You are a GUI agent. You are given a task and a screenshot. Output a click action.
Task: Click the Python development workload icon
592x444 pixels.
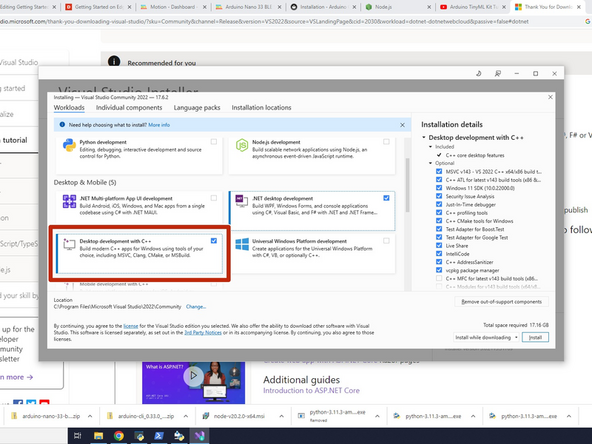click(x=69, y=145)
